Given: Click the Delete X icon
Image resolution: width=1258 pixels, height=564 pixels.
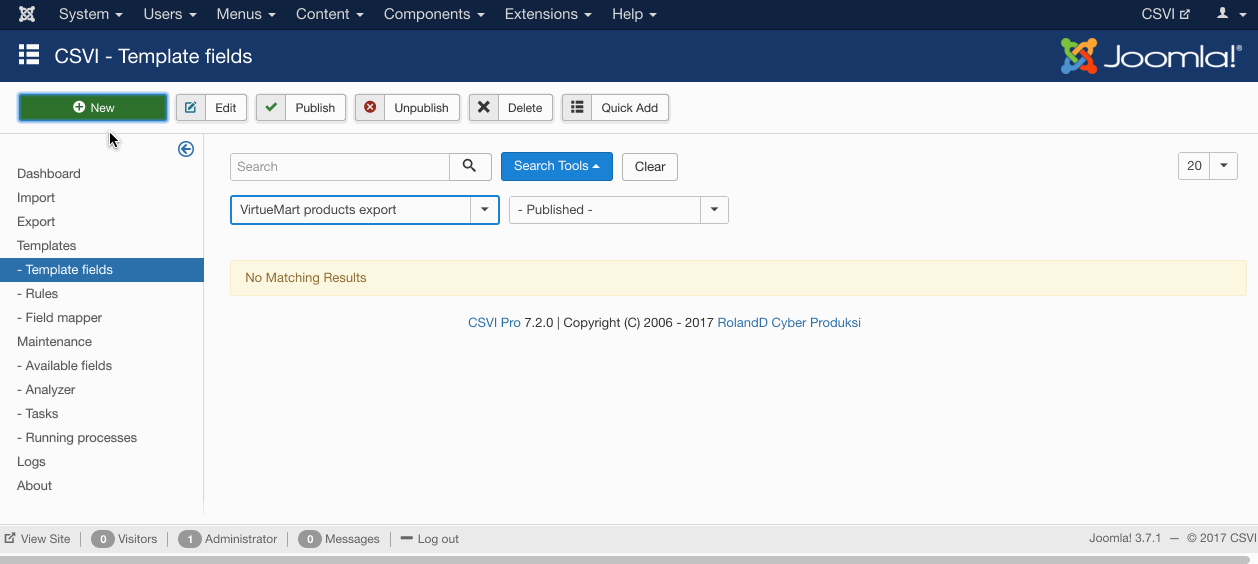Looking at the screenshot, I should coord(484,108).
